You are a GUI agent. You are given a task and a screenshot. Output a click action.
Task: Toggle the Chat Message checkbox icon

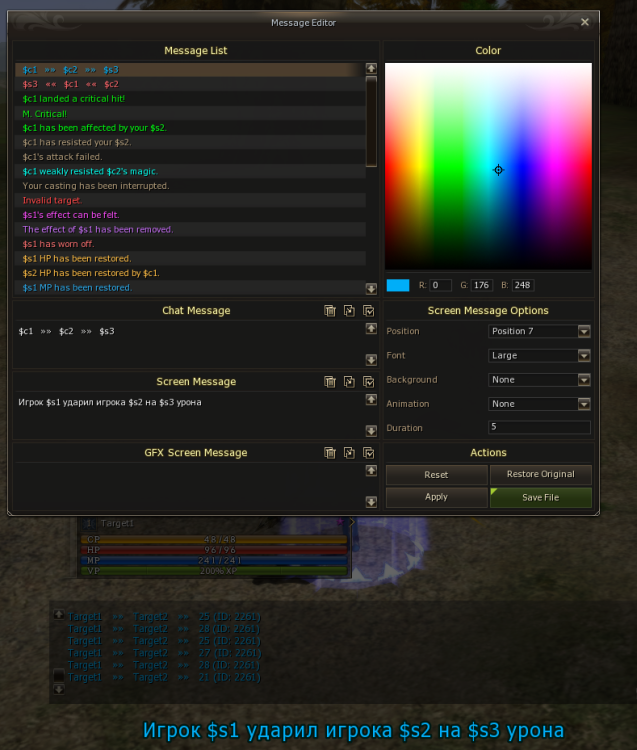pyautogui.click(x=369, y=311)
